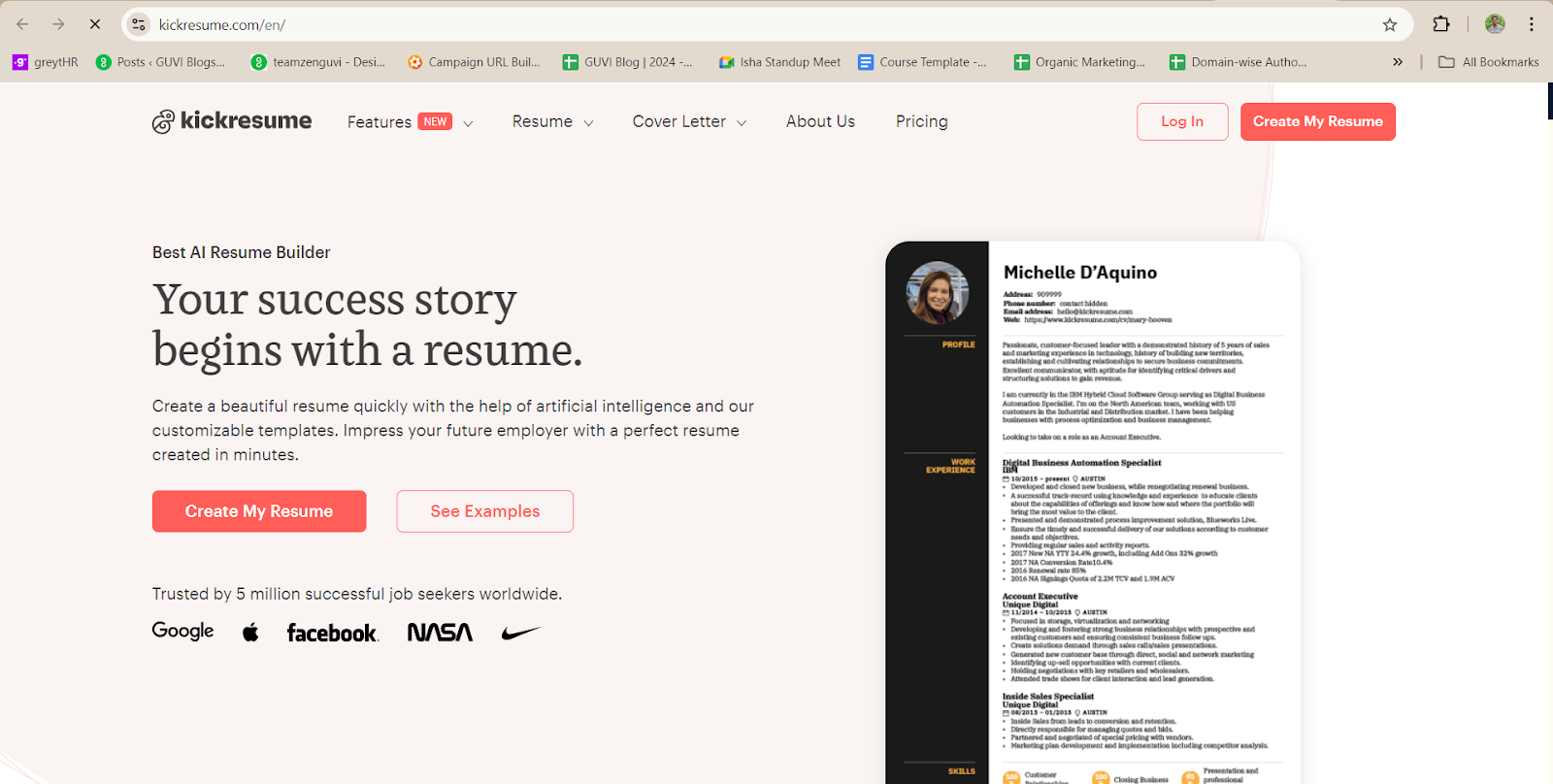
Task: Click the browser forward arrow
Action: tap(58, 24)
